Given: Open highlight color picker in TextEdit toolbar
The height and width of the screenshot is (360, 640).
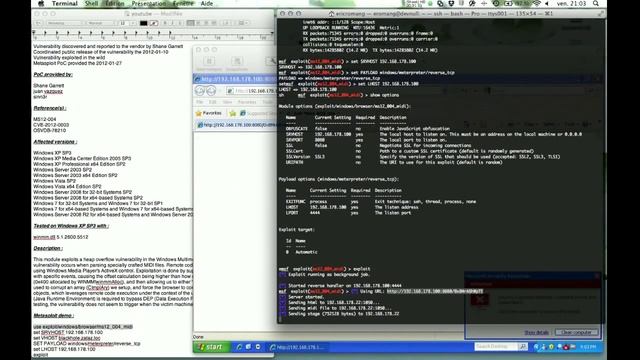Looking at the screenshot, I should pos(153,23).
